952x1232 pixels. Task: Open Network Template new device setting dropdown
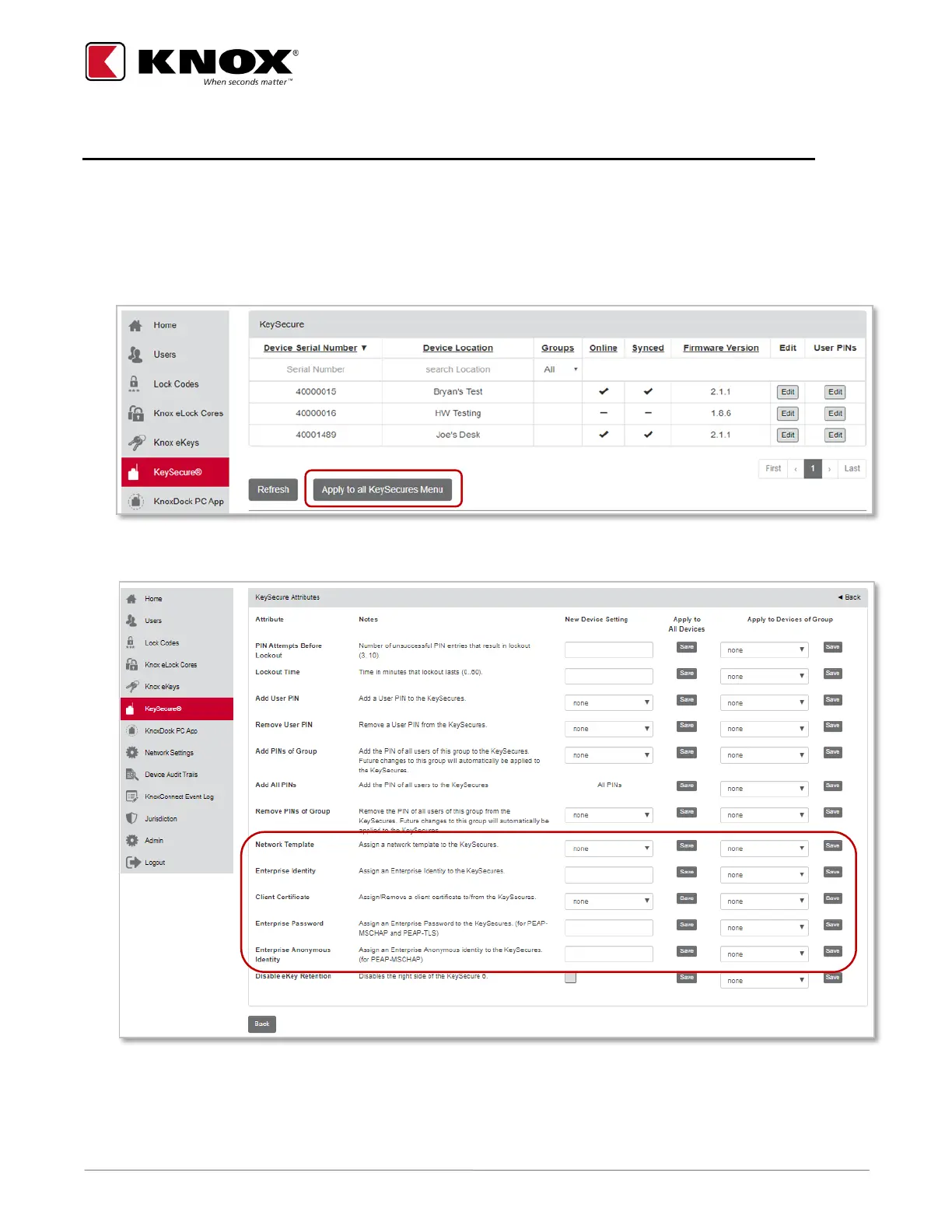[609, 849]
